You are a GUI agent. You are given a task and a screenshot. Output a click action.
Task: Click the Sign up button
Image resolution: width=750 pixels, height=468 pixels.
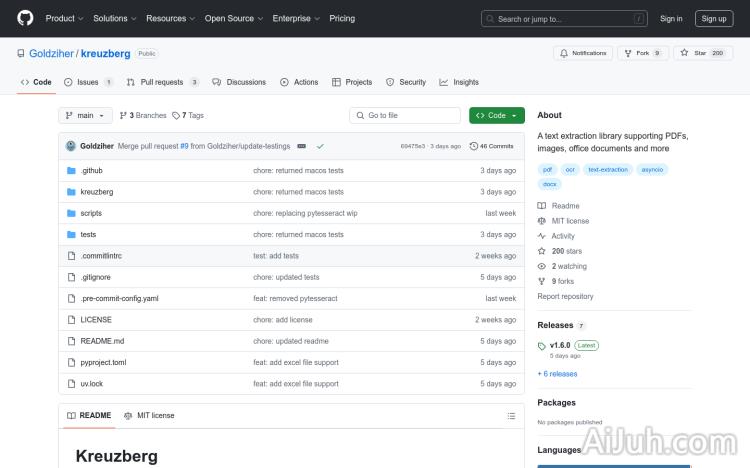[x=714, y=18]
